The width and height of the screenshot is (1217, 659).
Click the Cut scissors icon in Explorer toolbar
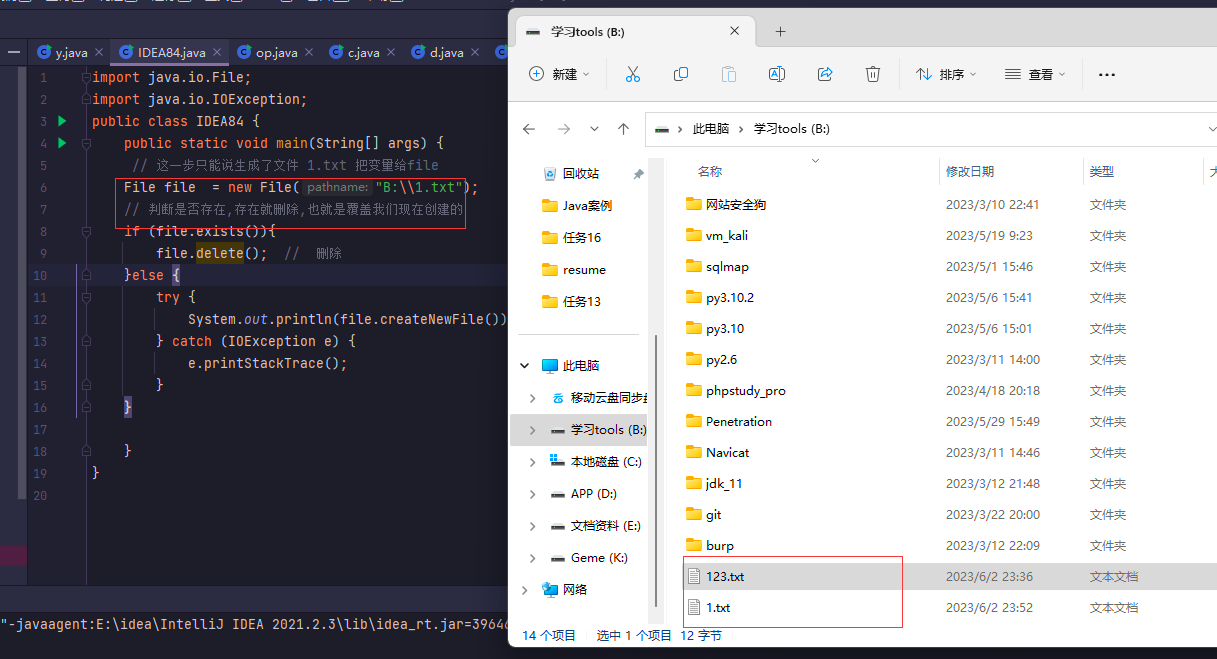point(632,74)
